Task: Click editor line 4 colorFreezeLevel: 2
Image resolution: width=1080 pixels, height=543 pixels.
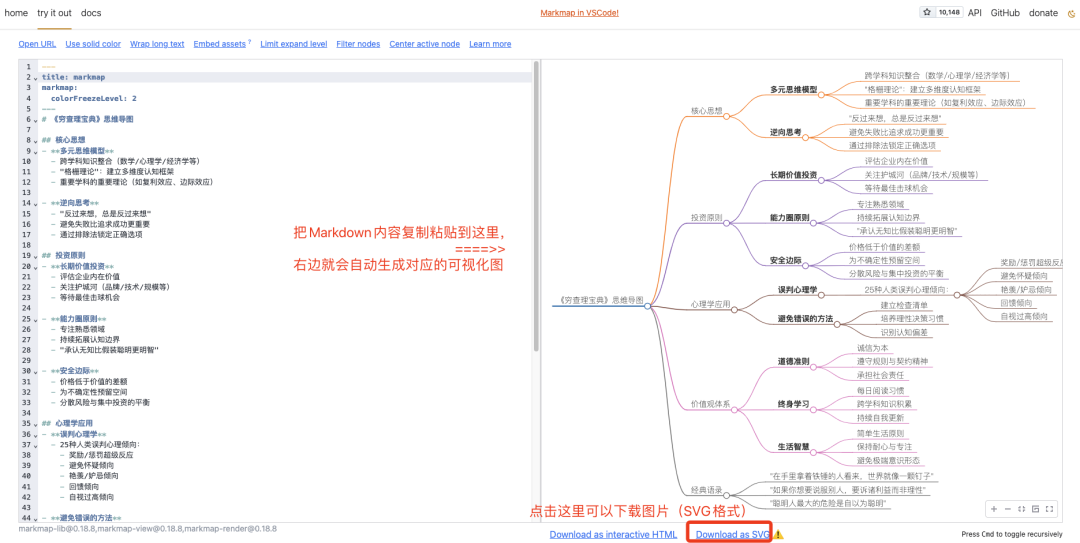Action: 93,99
